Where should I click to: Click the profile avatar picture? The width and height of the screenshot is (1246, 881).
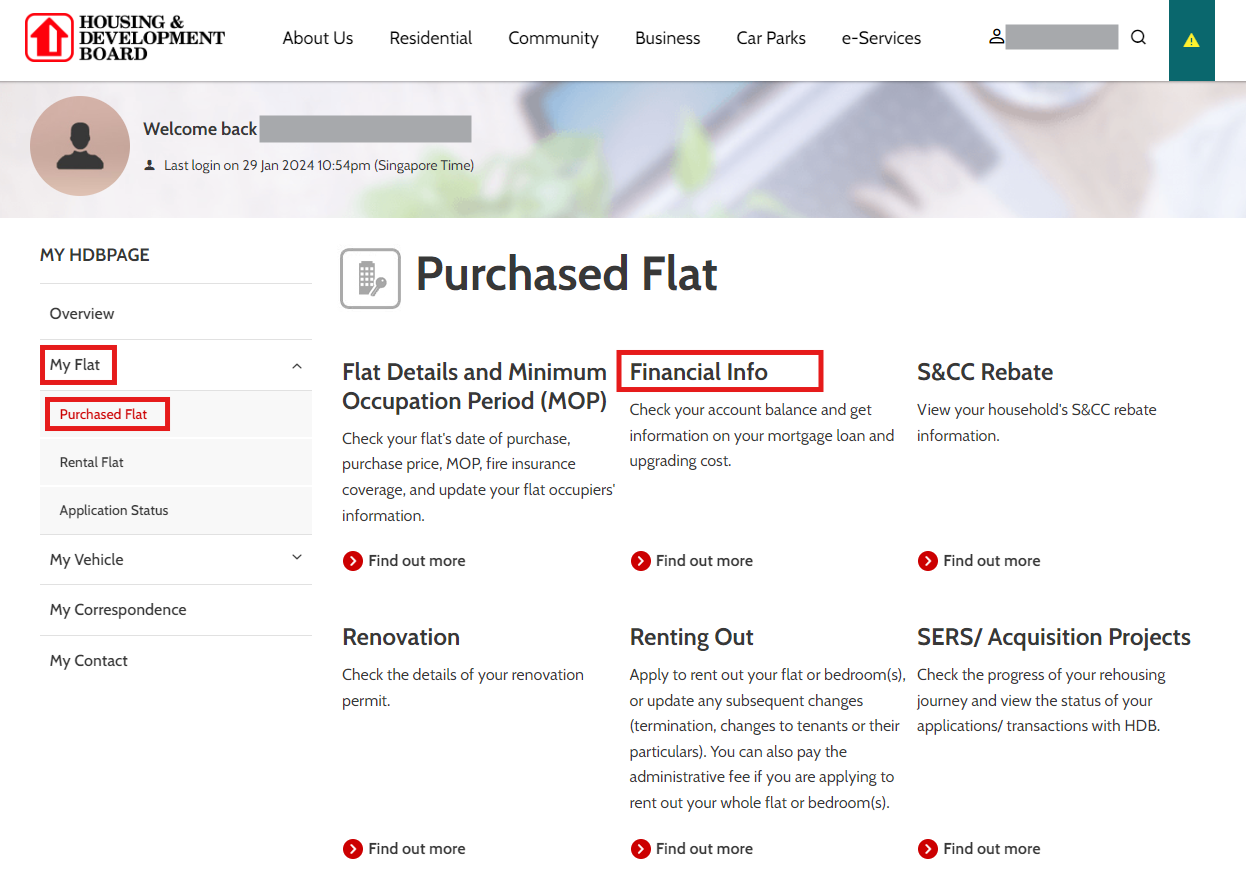coord(80,146)
